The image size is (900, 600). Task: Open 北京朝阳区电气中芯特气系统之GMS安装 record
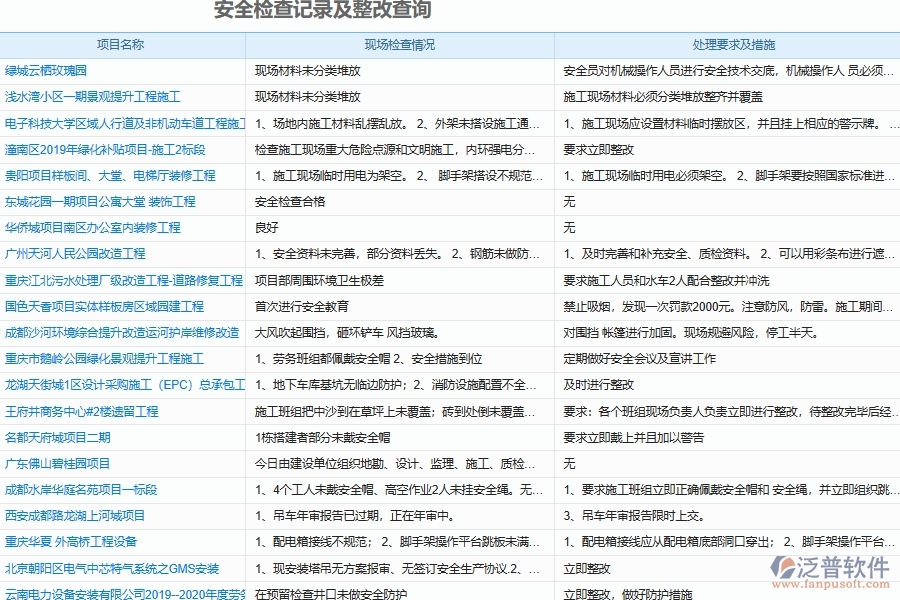click(115, 567)
